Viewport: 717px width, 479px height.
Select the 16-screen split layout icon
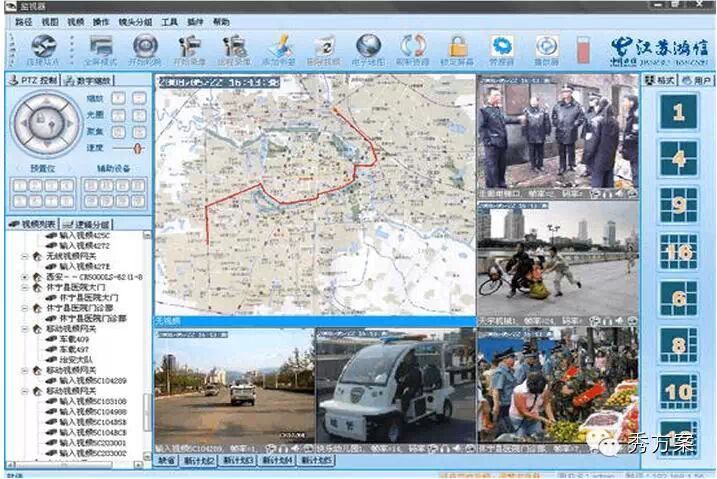678,252
